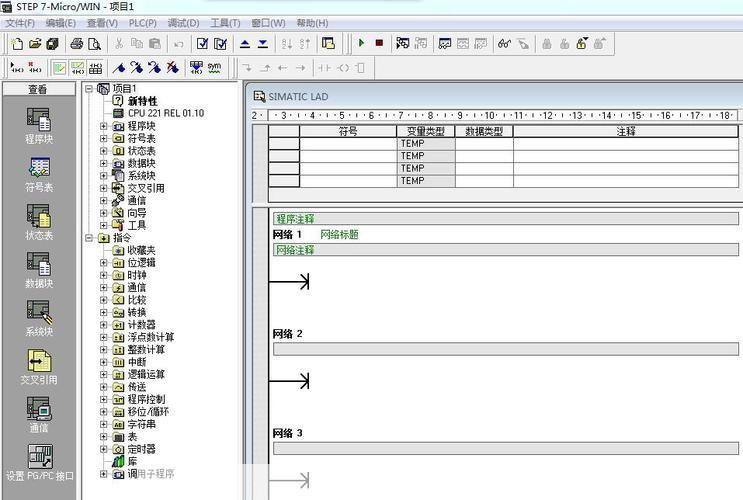Select CPU 221 REL 01.10 tree item
The height and width of the screenshot is (500, 743).
pyautogui.click(x=166, y=113)
